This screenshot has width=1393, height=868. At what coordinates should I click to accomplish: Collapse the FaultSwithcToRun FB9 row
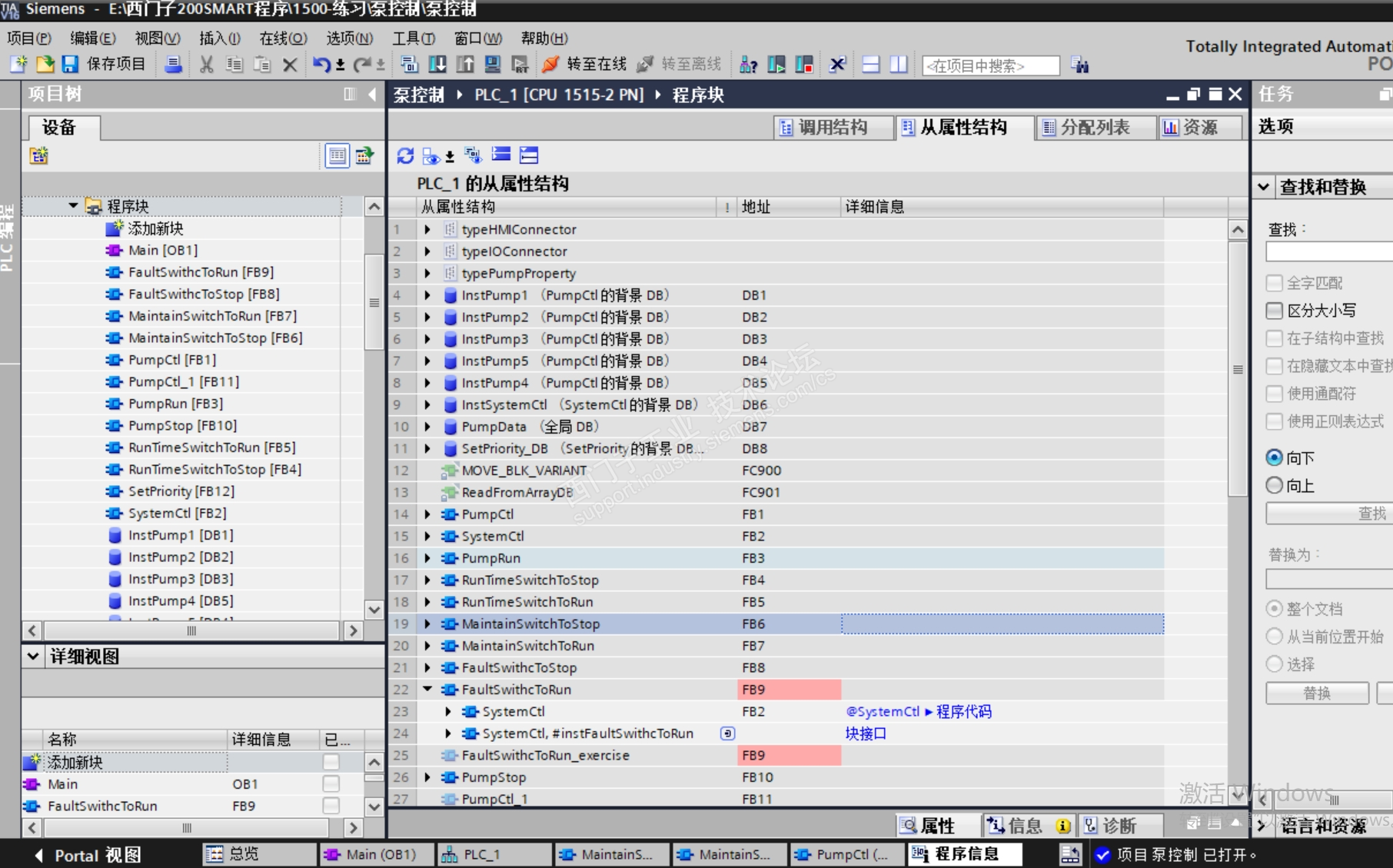[427, 690]
